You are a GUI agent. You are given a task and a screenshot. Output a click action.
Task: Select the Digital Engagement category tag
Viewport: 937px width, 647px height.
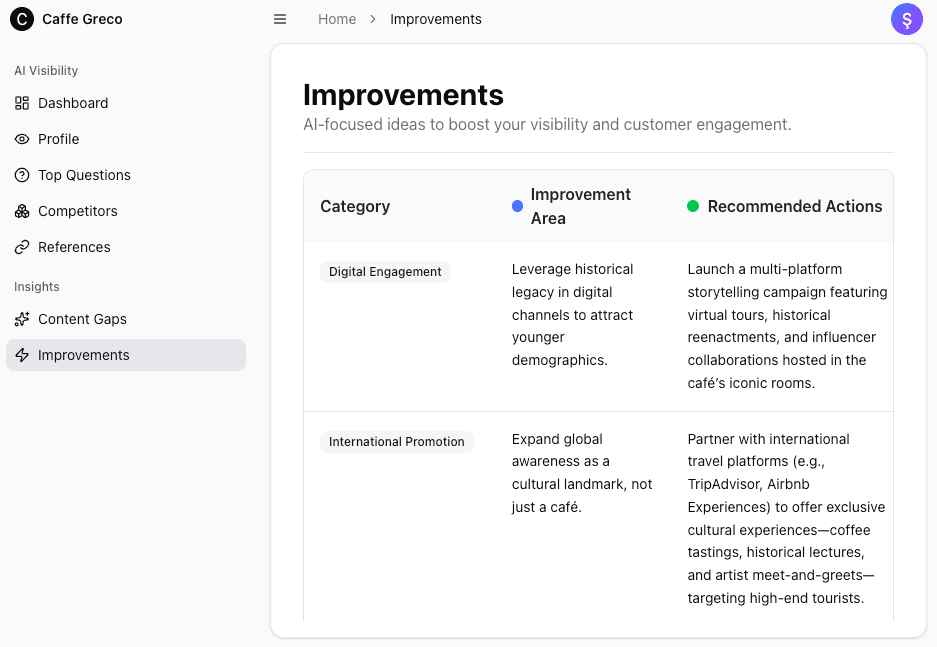pos(385,272)
